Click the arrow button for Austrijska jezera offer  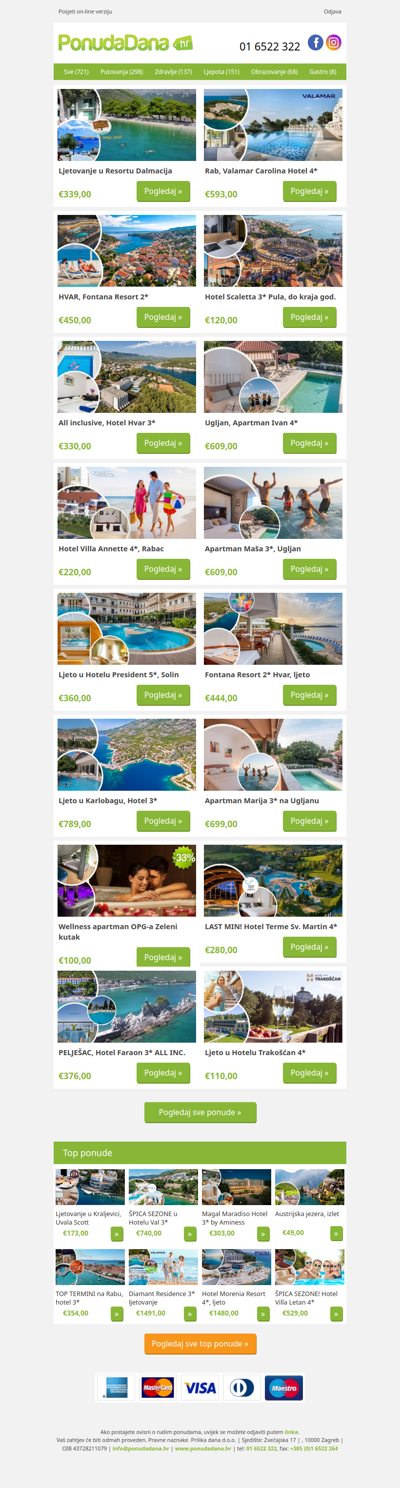point(337,1234)
